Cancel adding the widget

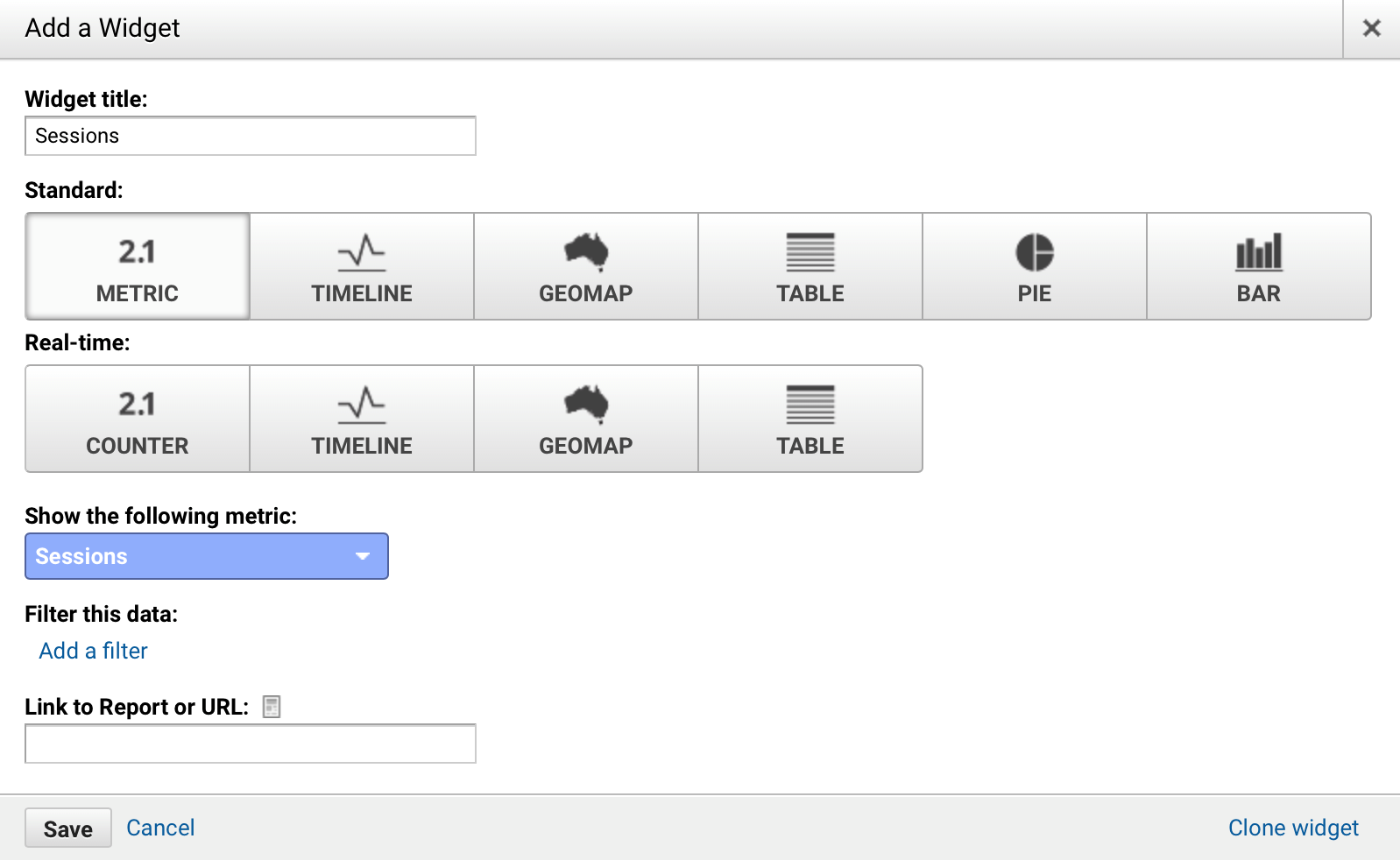click(x=160, y=828)
